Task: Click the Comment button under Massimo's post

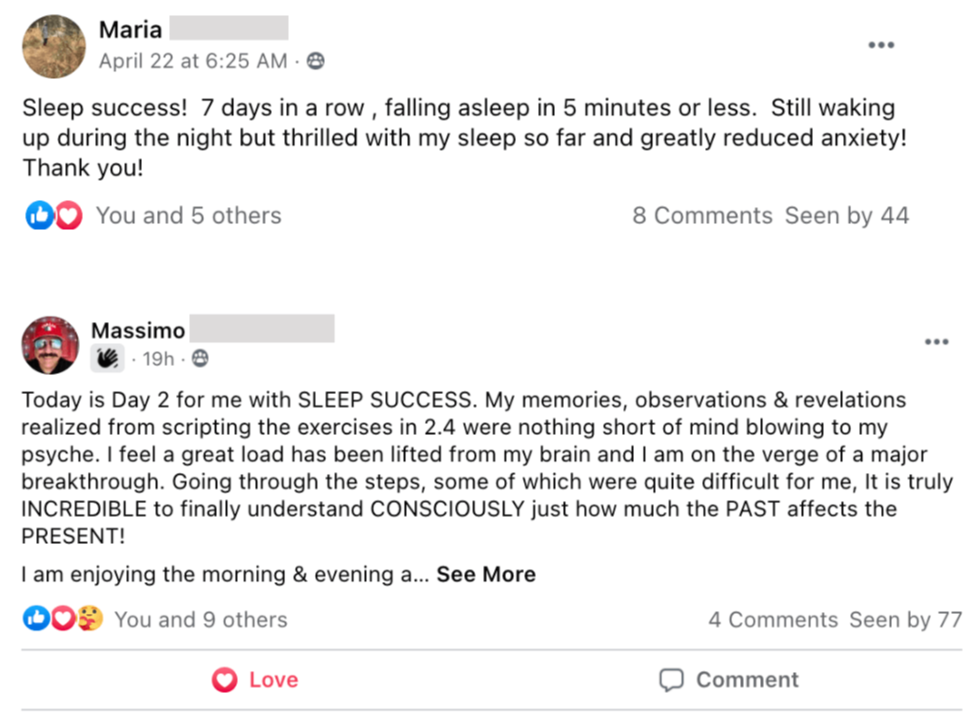Action: (x=729, y=680)
